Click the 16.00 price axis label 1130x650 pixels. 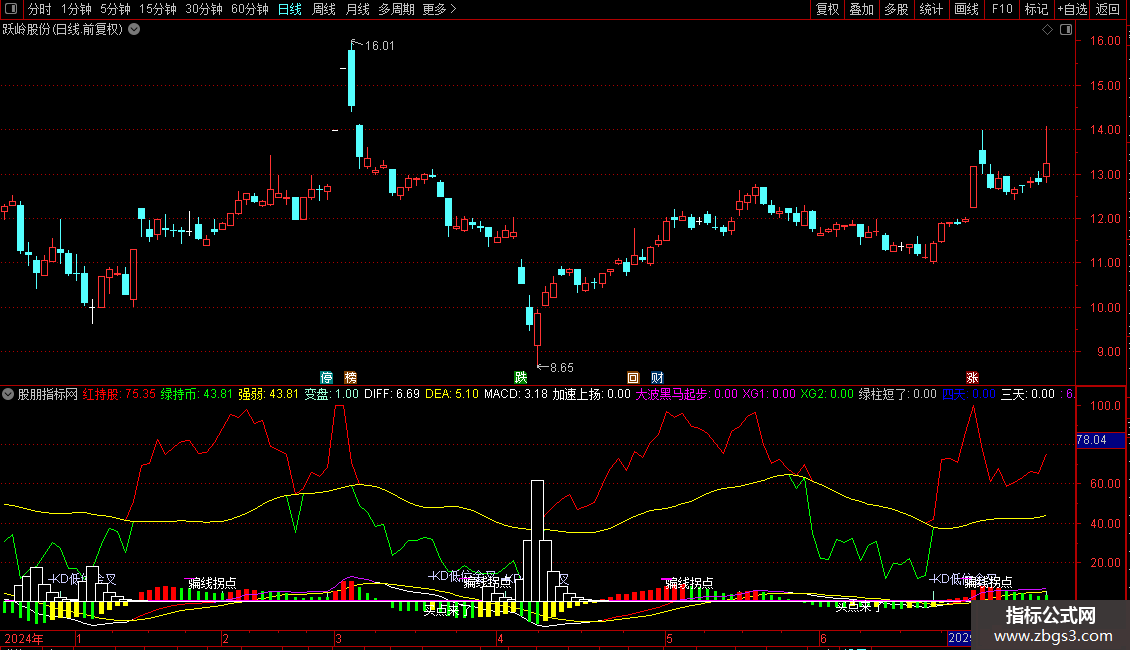click(x=1105, y=41)
